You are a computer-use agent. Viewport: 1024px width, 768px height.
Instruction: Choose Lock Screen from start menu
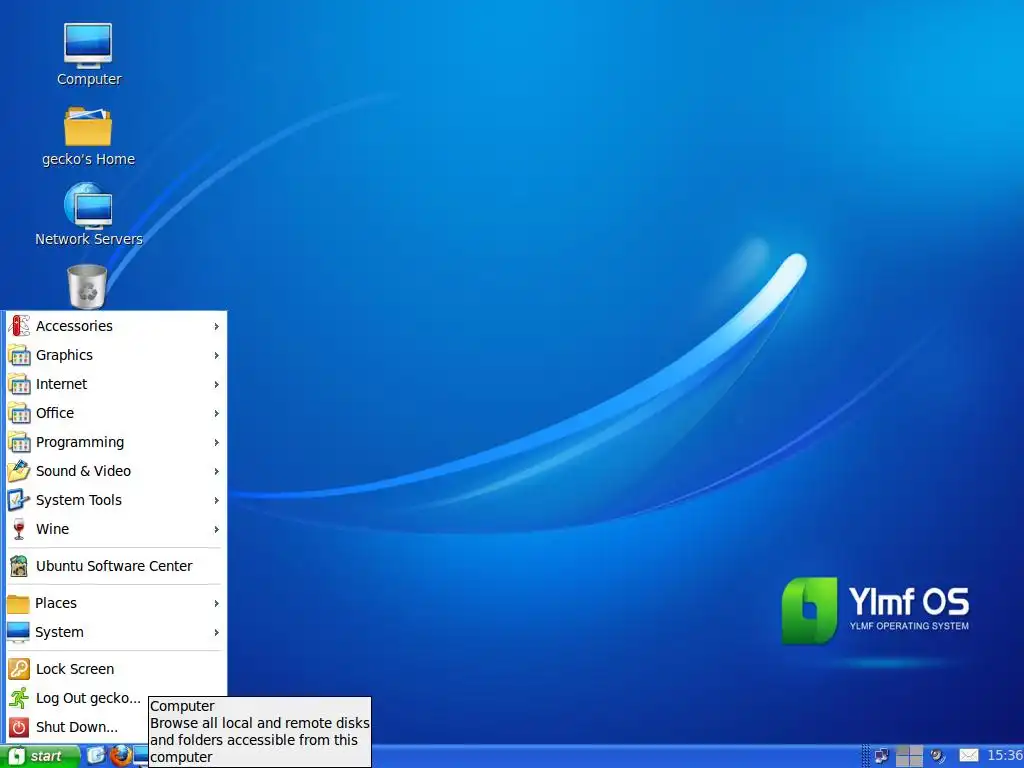[x=116, y=669]
